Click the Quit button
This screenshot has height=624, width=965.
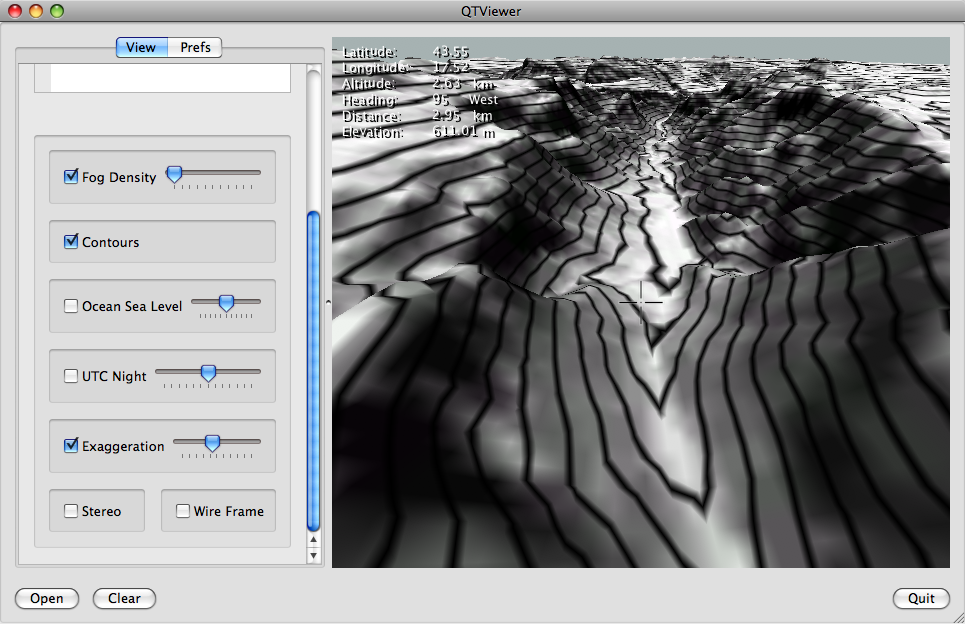(921, 598)
